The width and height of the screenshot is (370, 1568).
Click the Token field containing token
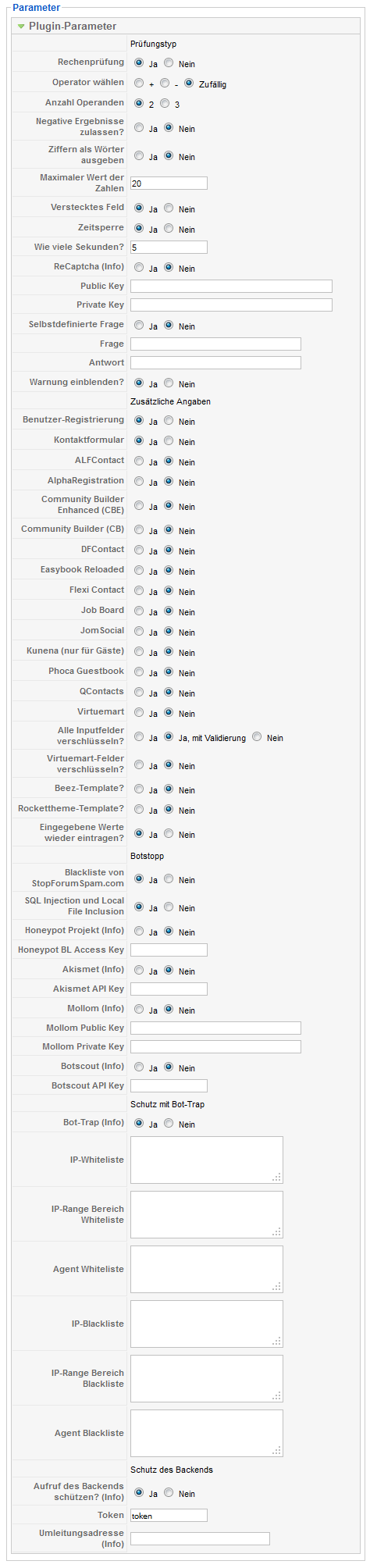[169, 1515]
